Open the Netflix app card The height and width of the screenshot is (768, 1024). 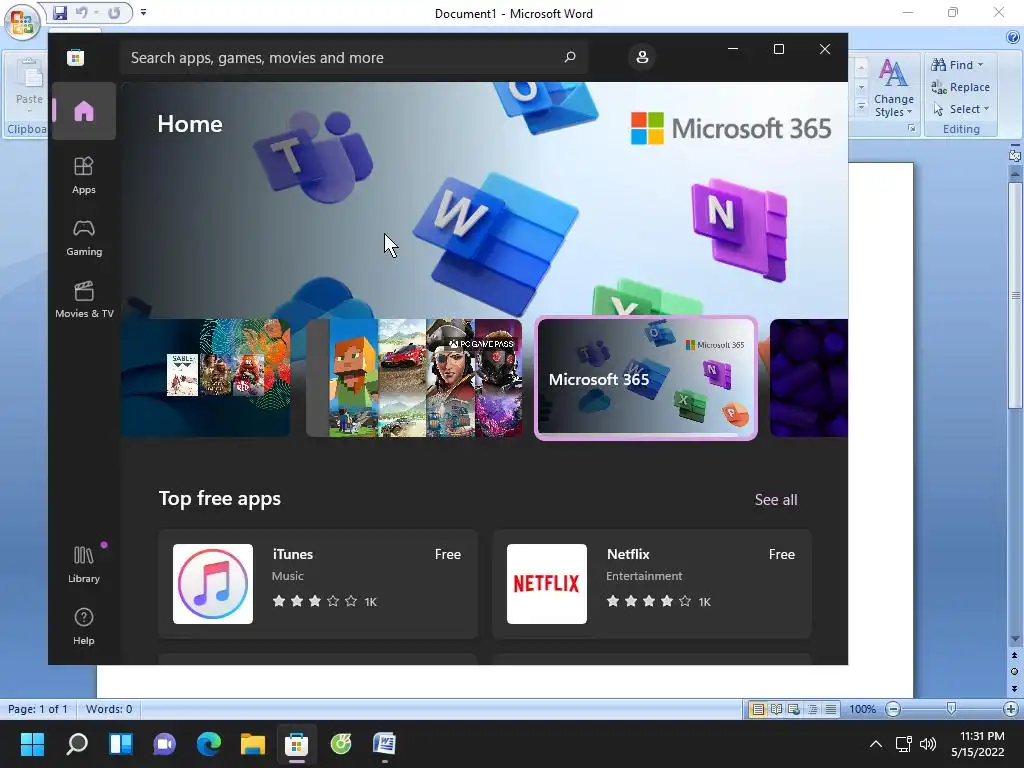coord(652,584)
